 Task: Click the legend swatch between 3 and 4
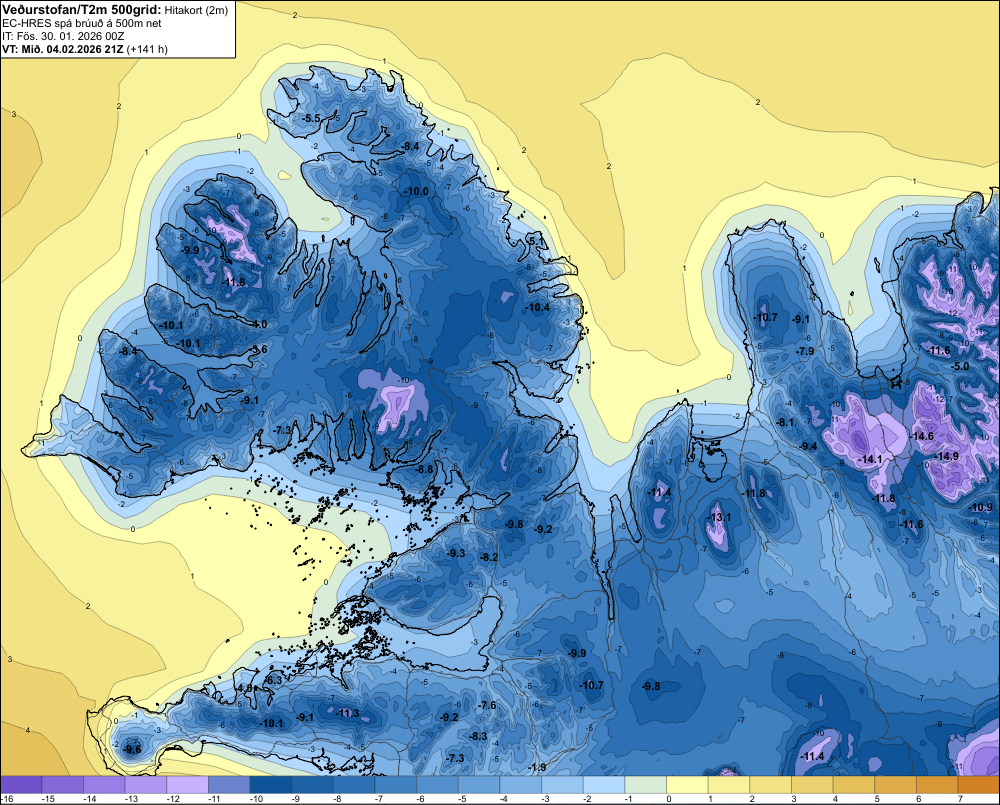click(x=812, y=785)
